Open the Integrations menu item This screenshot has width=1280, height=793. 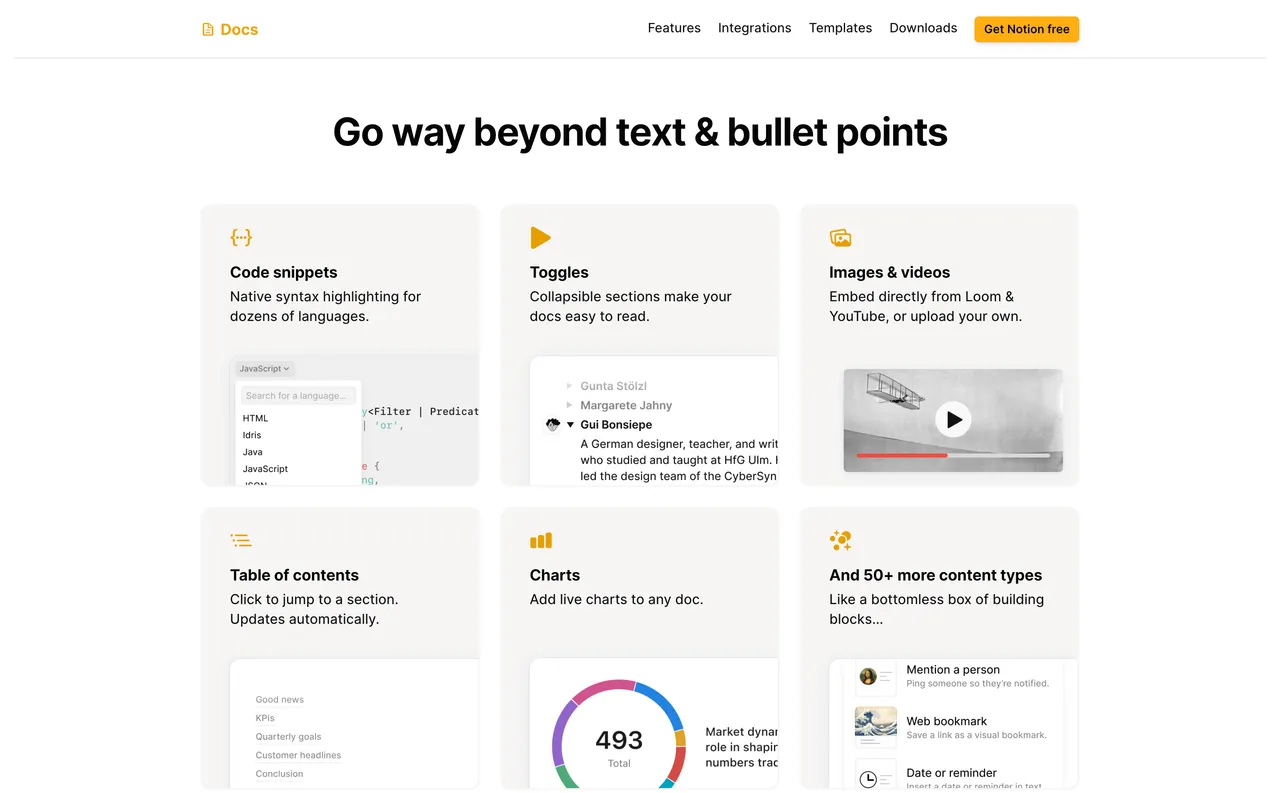click(x=754, y=28)
